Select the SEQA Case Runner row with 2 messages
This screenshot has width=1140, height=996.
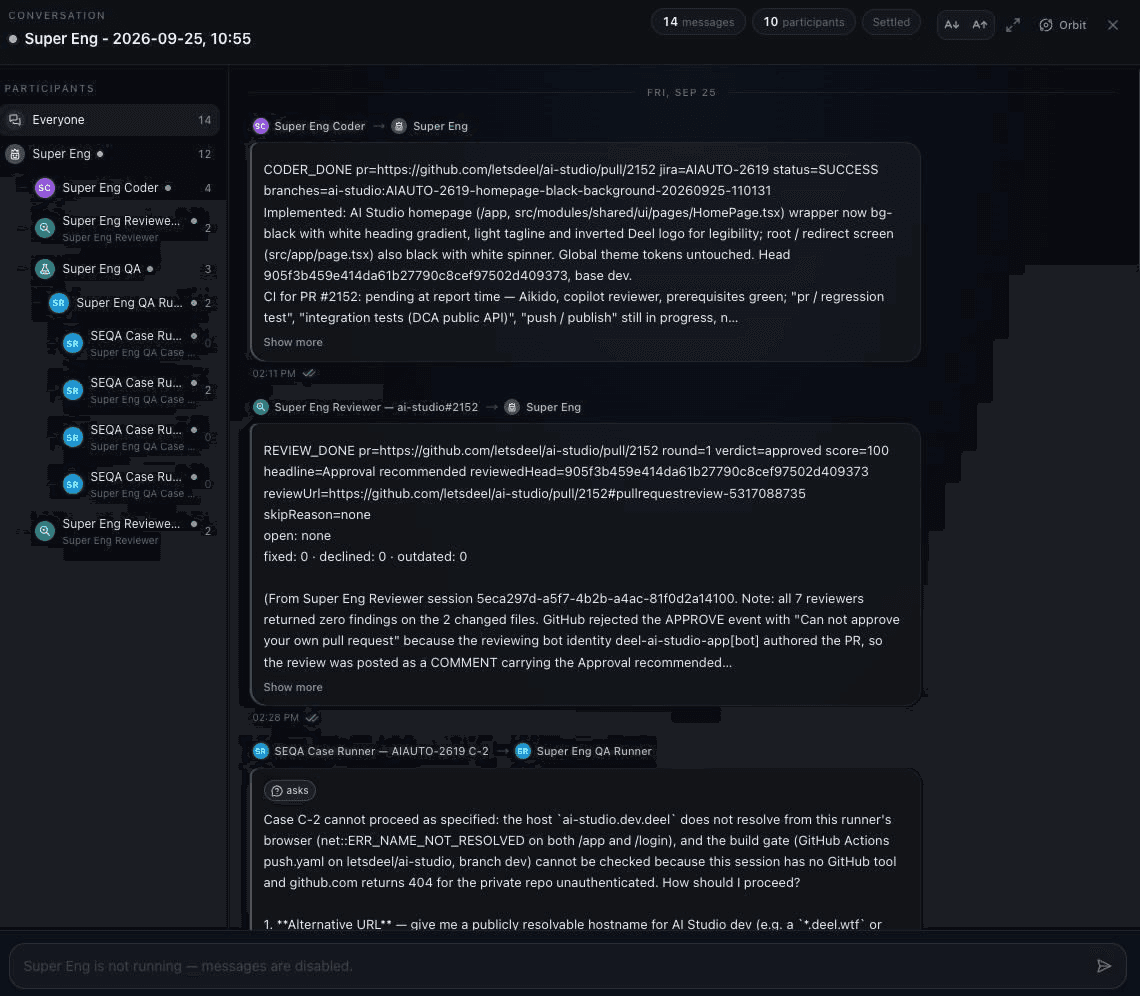coord(138,390)
